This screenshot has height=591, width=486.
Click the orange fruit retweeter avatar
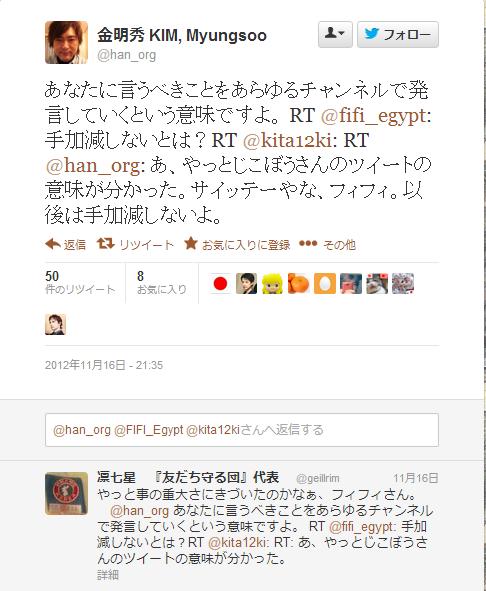[298, 283]
